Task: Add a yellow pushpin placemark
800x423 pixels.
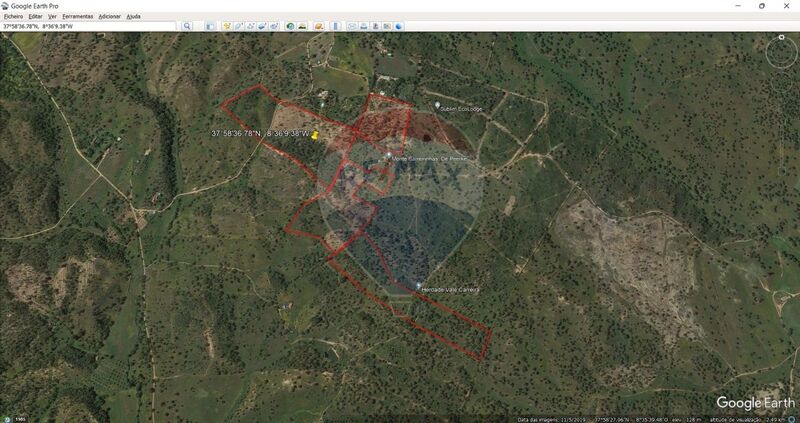Action: [227, 26]
